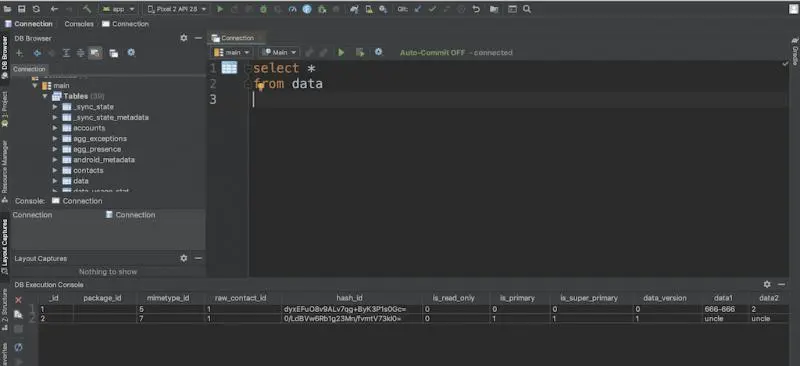Screen dimensions: 800x366
Task: Click Expand All icon in DB Browser toolbar
Action: pos(66,53)
